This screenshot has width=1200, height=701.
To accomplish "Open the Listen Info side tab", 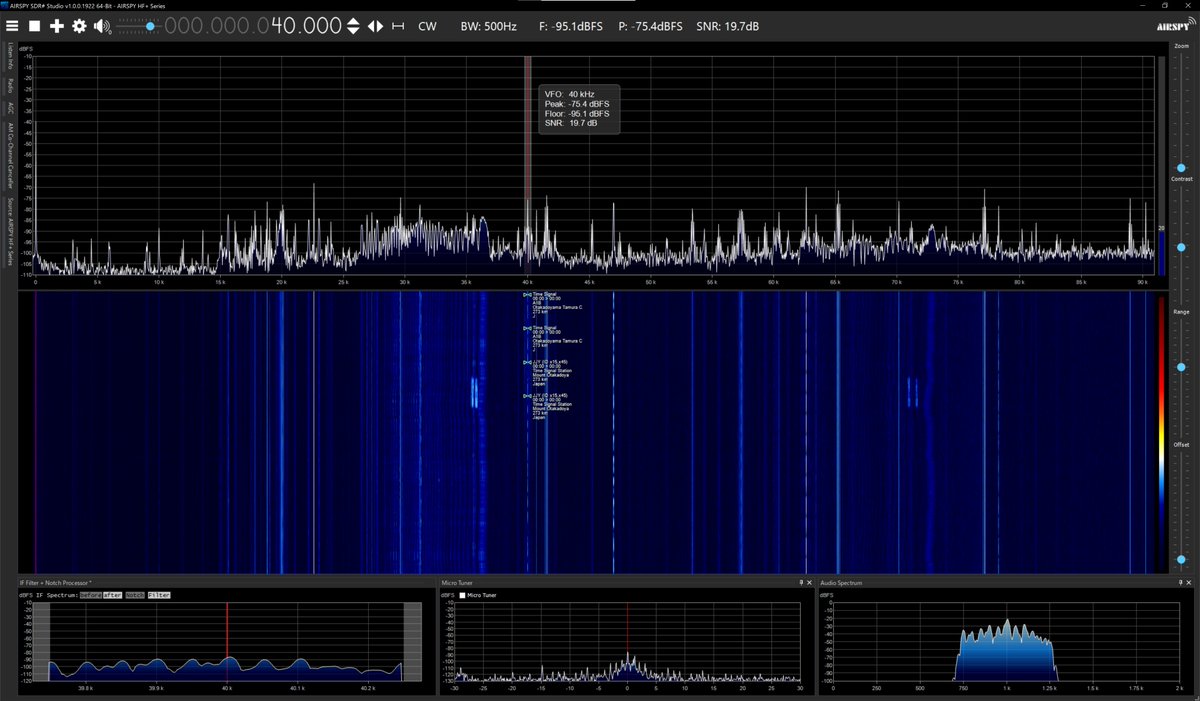I will [x=10, y=56].
